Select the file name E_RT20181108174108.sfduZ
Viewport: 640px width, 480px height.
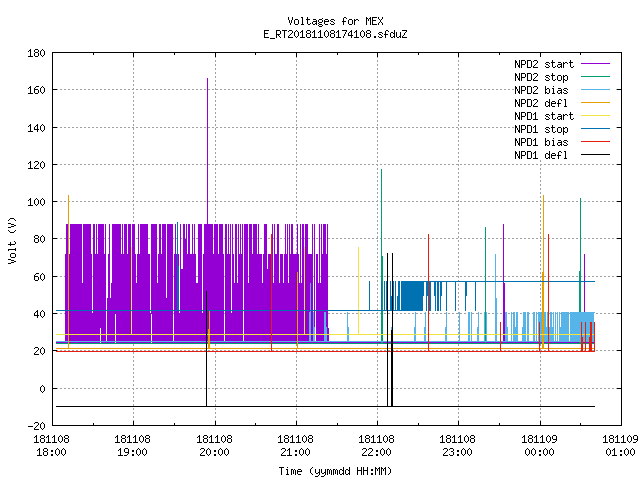pyautogui.click(x=335, y=34)
